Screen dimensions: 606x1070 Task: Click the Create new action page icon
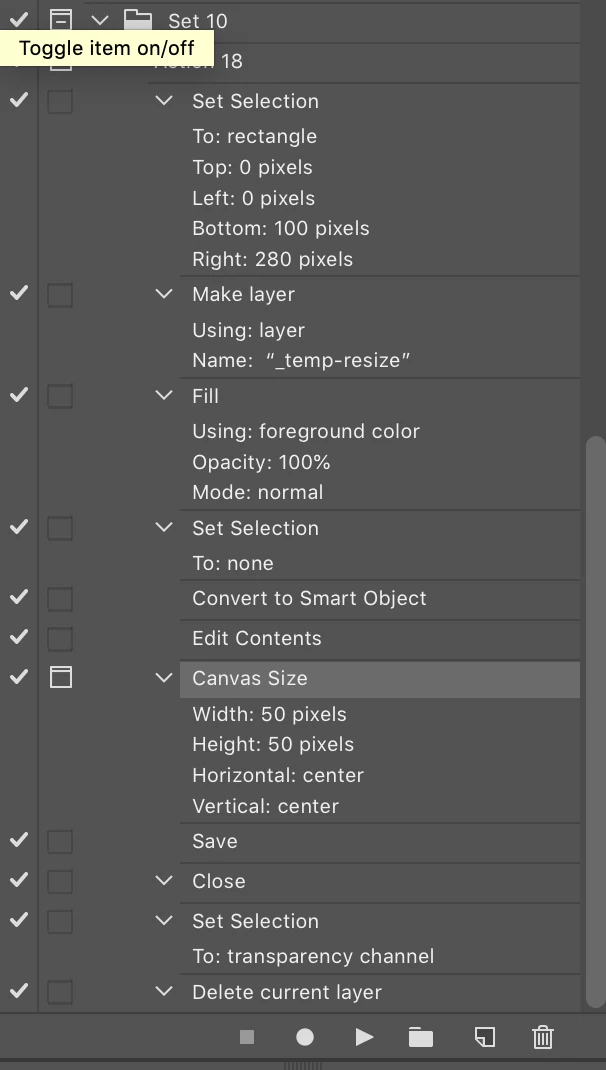485,1037
